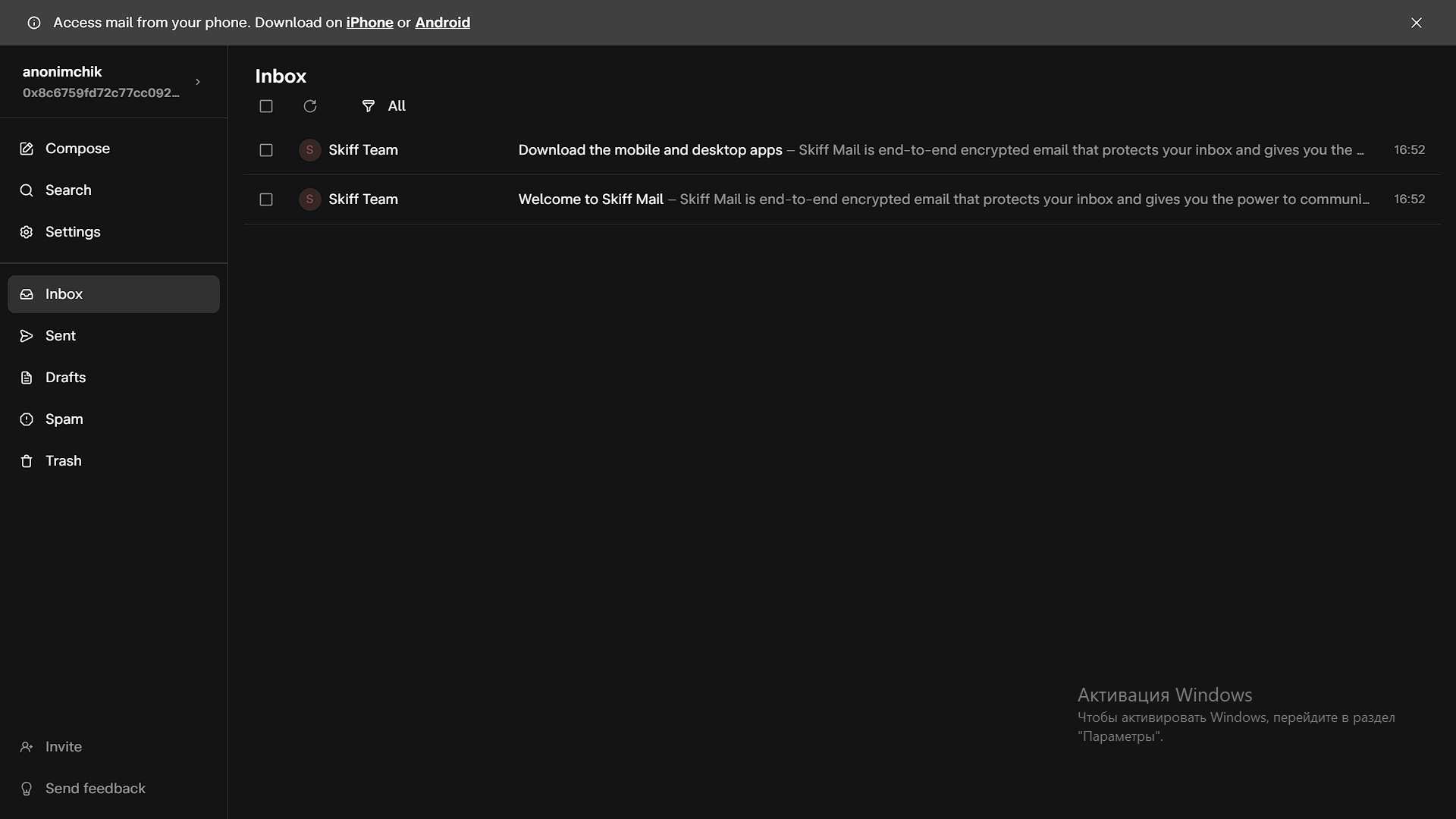Click refresh icon in inbox toolbar
Screen dimensions: 1456x819
(310, 106)
